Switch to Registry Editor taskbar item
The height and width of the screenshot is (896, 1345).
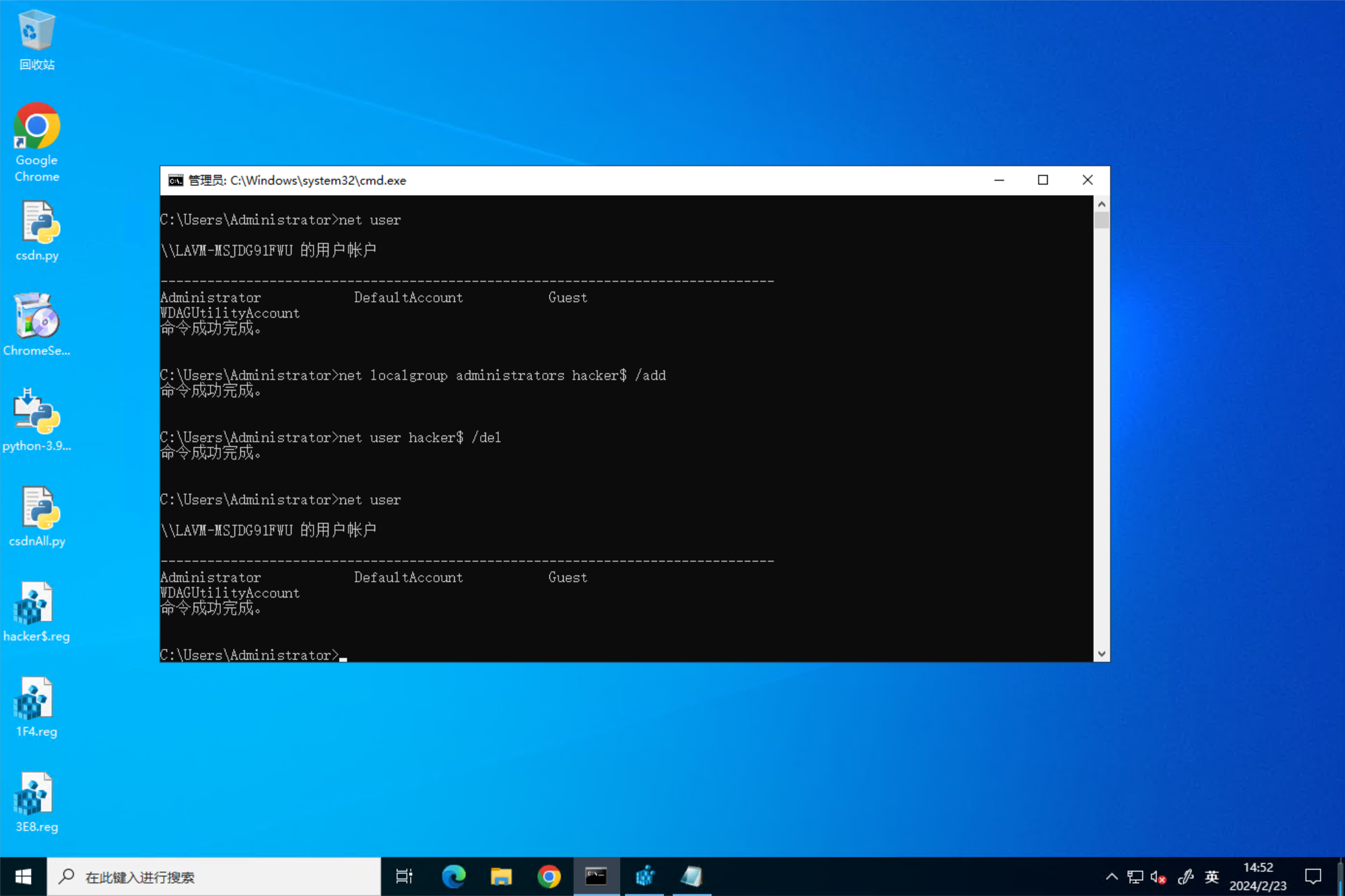pos(645,877)
